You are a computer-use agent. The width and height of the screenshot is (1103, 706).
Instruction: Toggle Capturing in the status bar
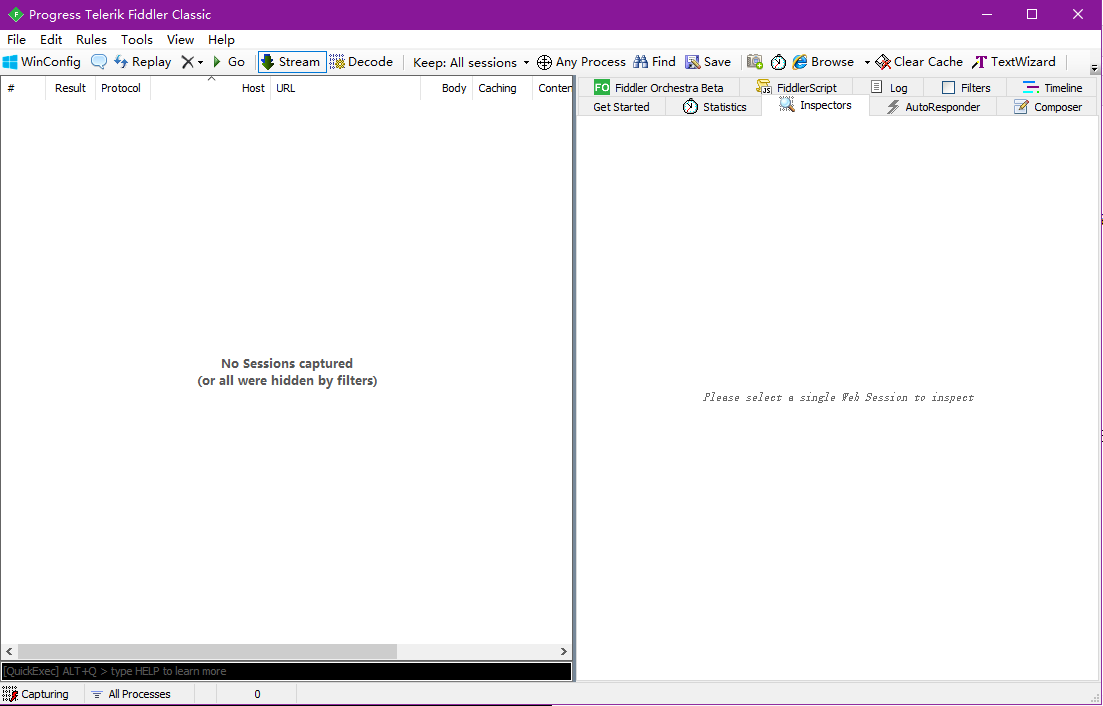(36, 694)
